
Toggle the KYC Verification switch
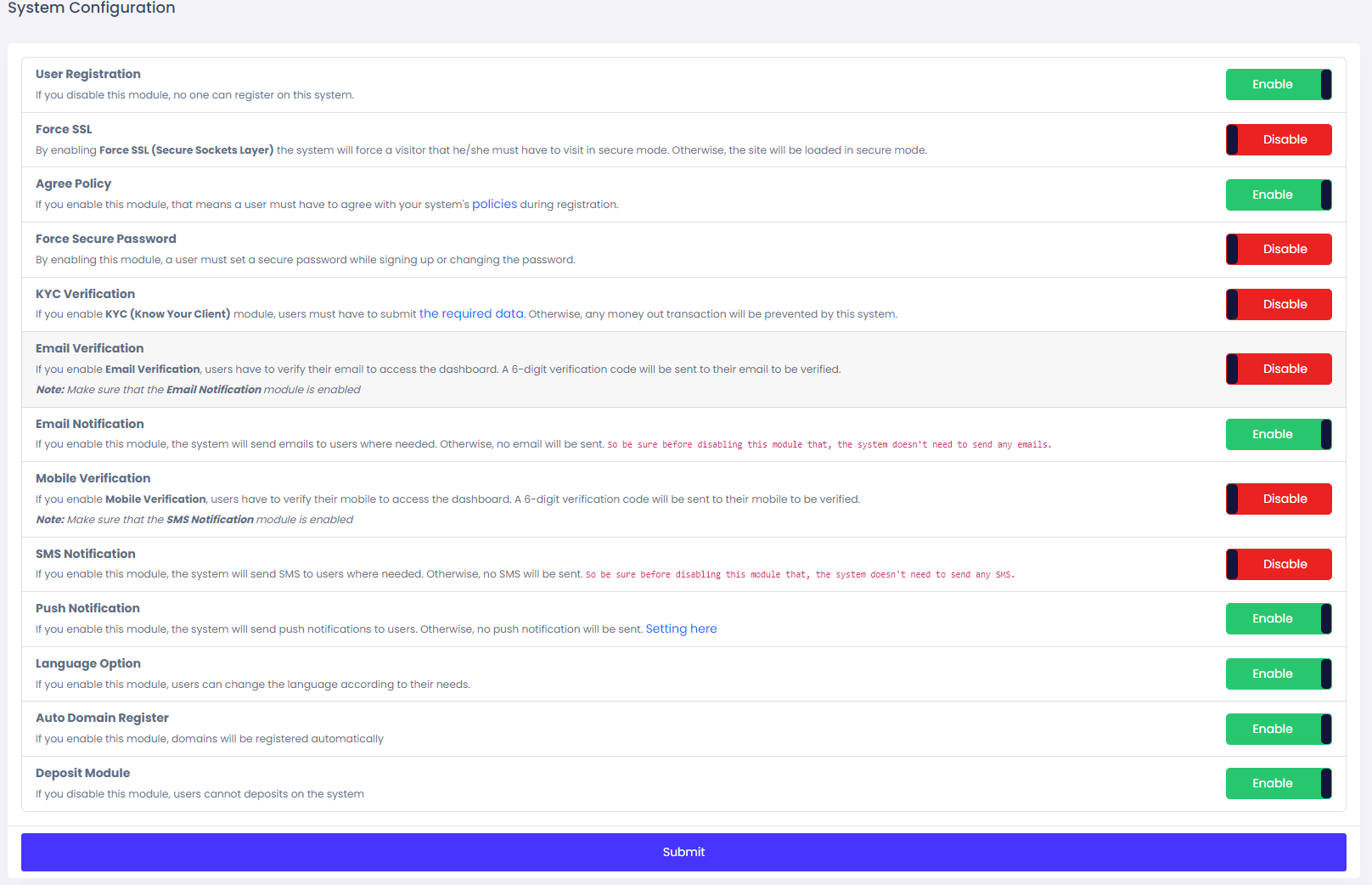[x=1278, y=304]
